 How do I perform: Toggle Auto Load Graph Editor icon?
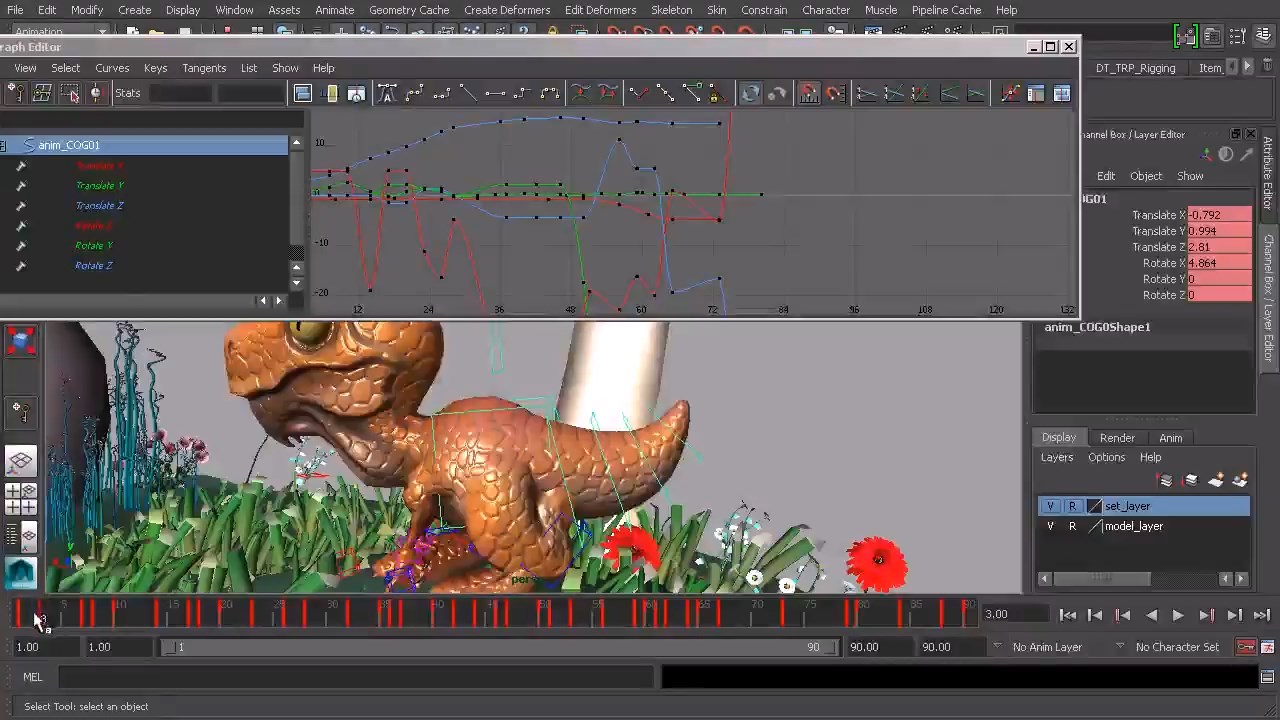(750, 93)
